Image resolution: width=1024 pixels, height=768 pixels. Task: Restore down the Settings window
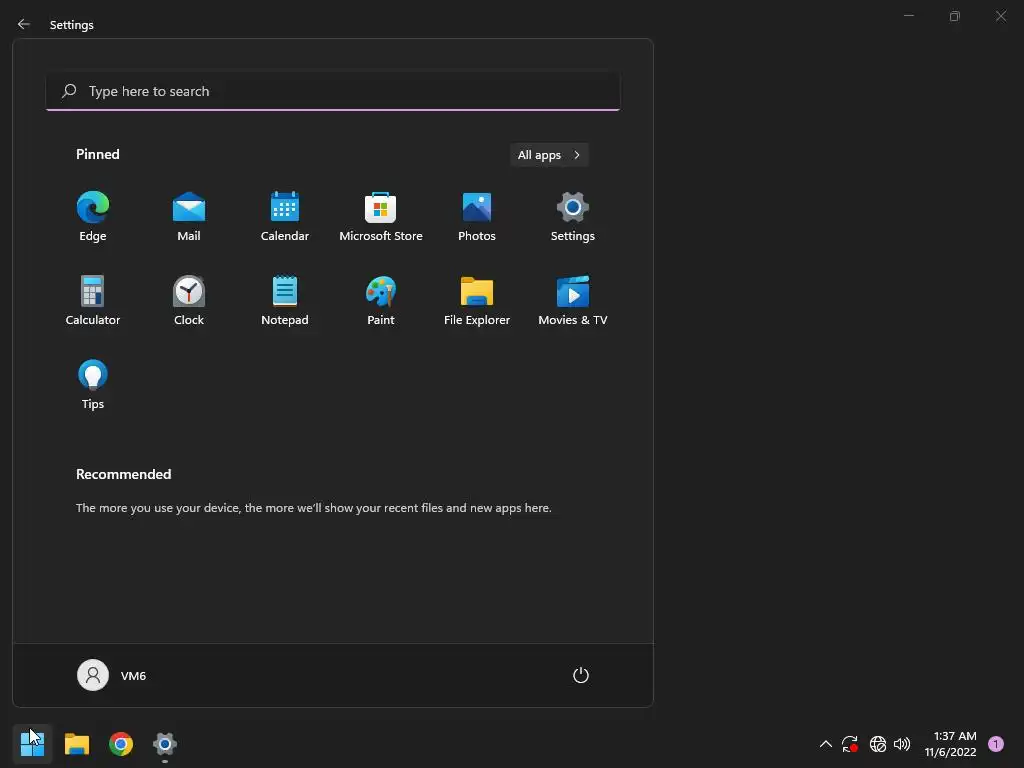[x=955, y=16]
